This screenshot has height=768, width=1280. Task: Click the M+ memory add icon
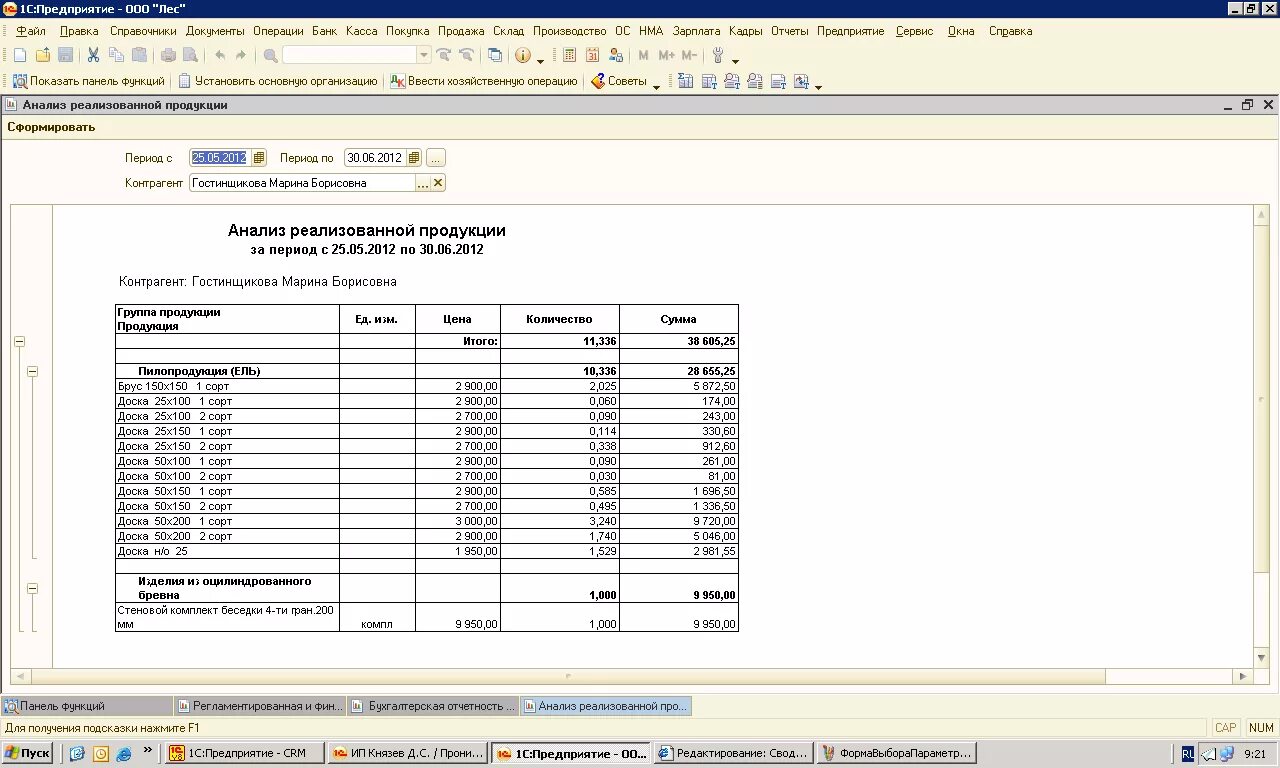pos(666,56)
